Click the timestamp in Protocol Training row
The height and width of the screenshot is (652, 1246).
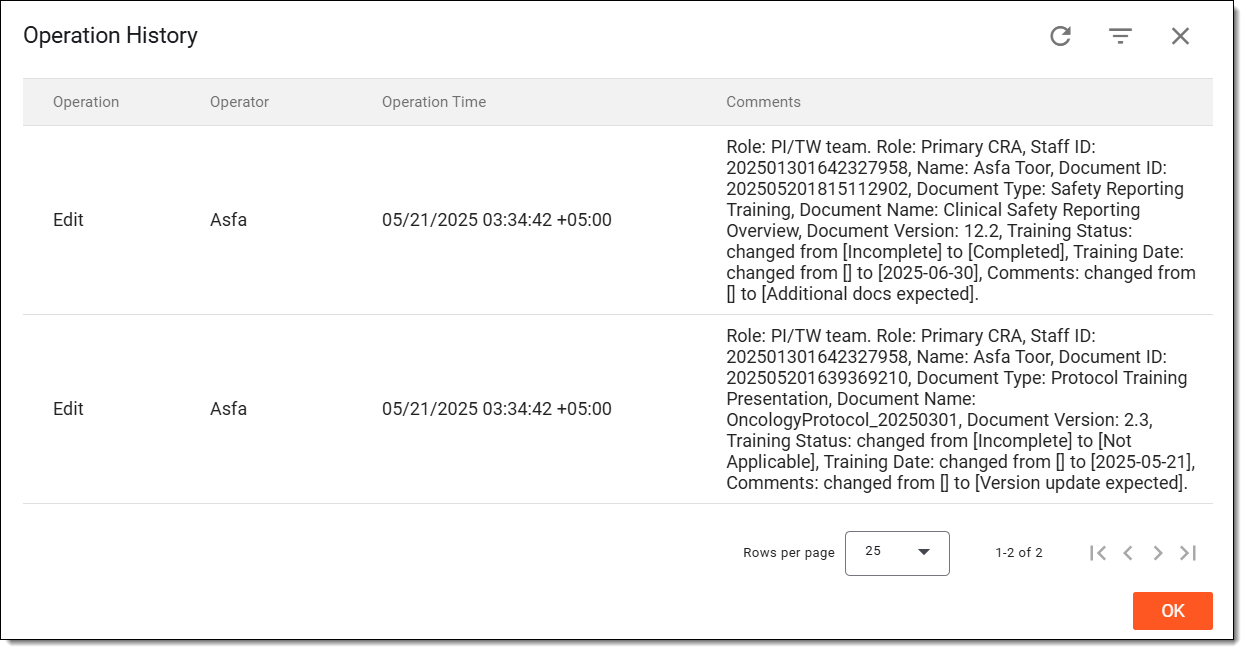click(497, 409)
